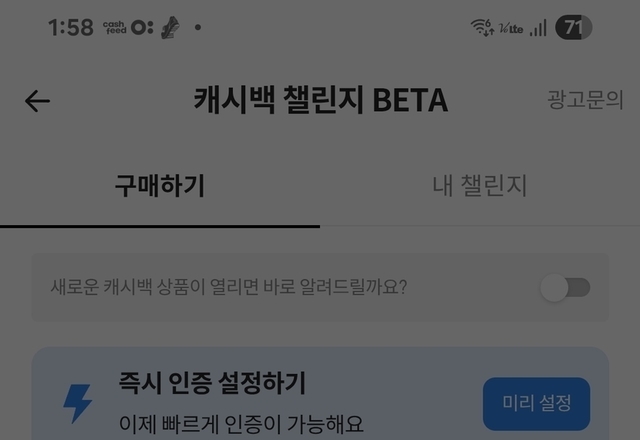Tap the 즉시 인증 설정하기 heading
The width and height of the screenshot is (640, 440).
(x=212, y=382)
